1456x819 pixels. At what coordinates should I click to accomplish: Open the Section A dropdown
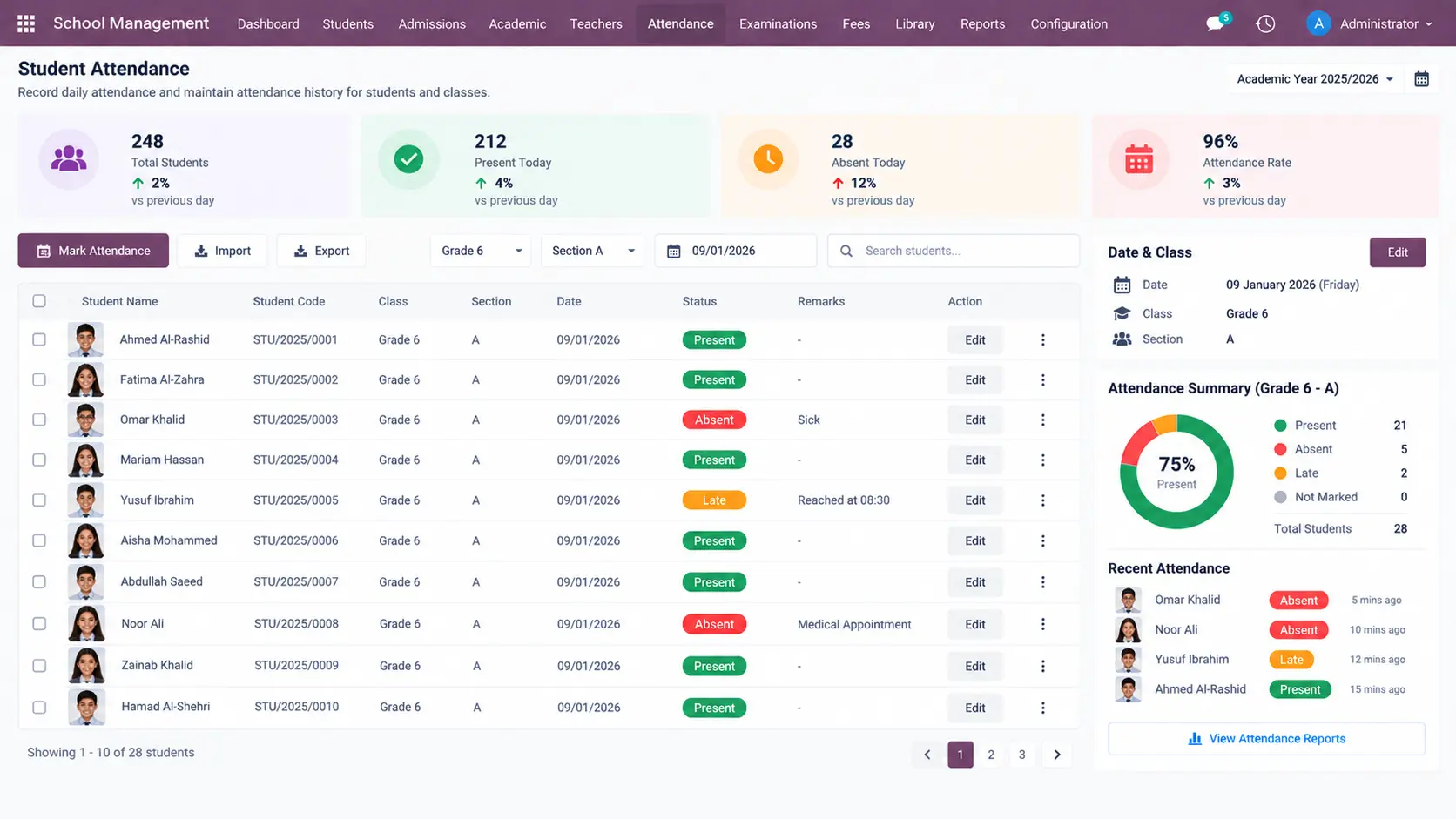593,251
